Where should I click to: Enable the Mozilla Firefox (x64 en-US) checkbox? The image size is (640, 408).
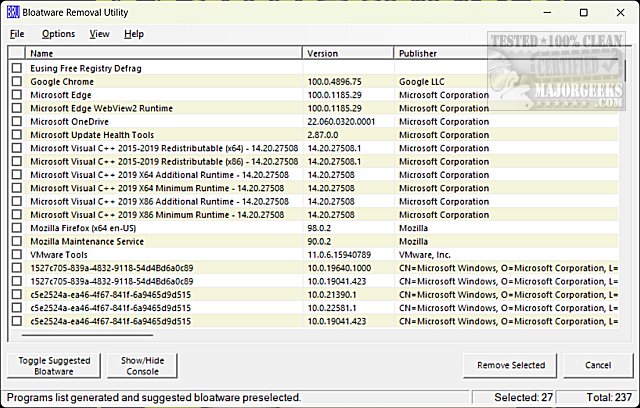point(16,228)
